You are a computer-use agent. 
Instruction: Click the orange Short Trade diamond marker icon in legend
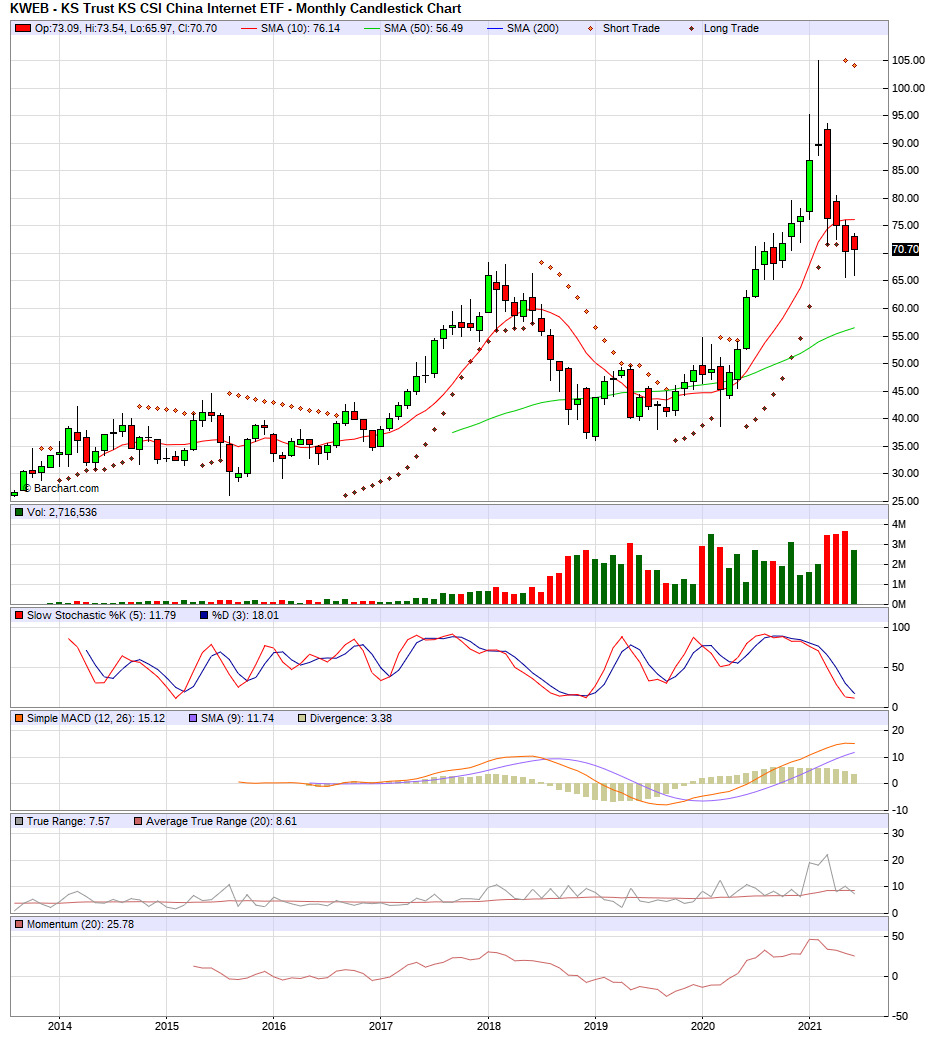[x=590, y=28]
